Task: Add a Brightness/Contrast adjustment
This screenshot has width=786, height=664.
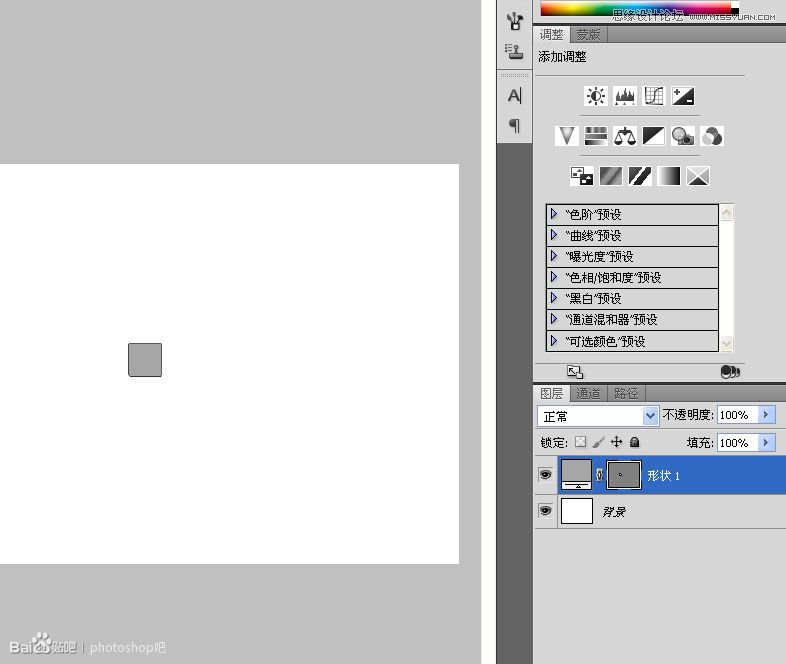Action: [x=596, y=96]
